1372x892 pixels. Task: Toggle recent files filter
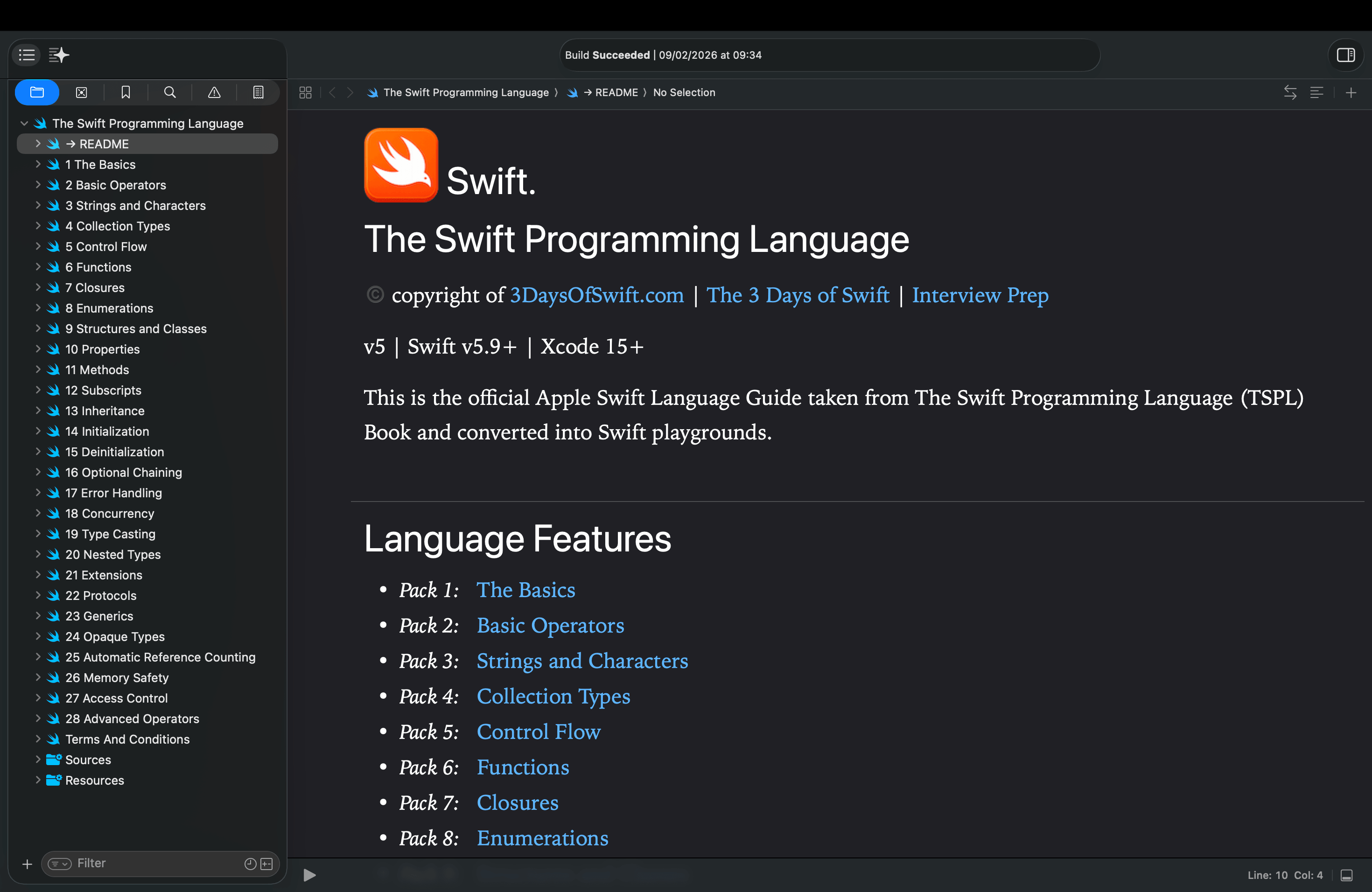tap(250, 863)
